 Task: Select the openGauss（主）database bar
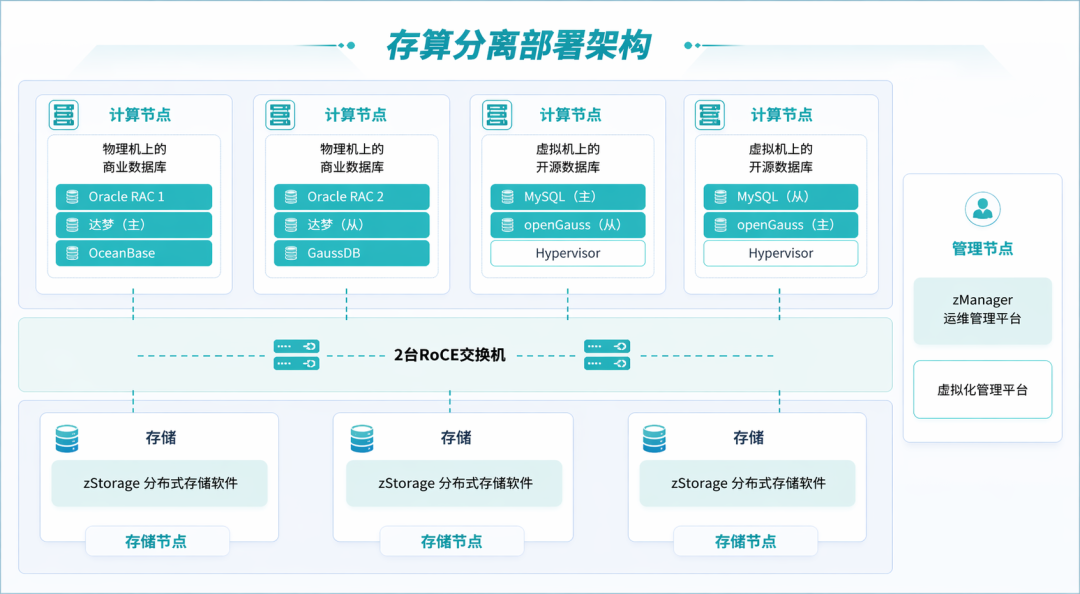780,225
